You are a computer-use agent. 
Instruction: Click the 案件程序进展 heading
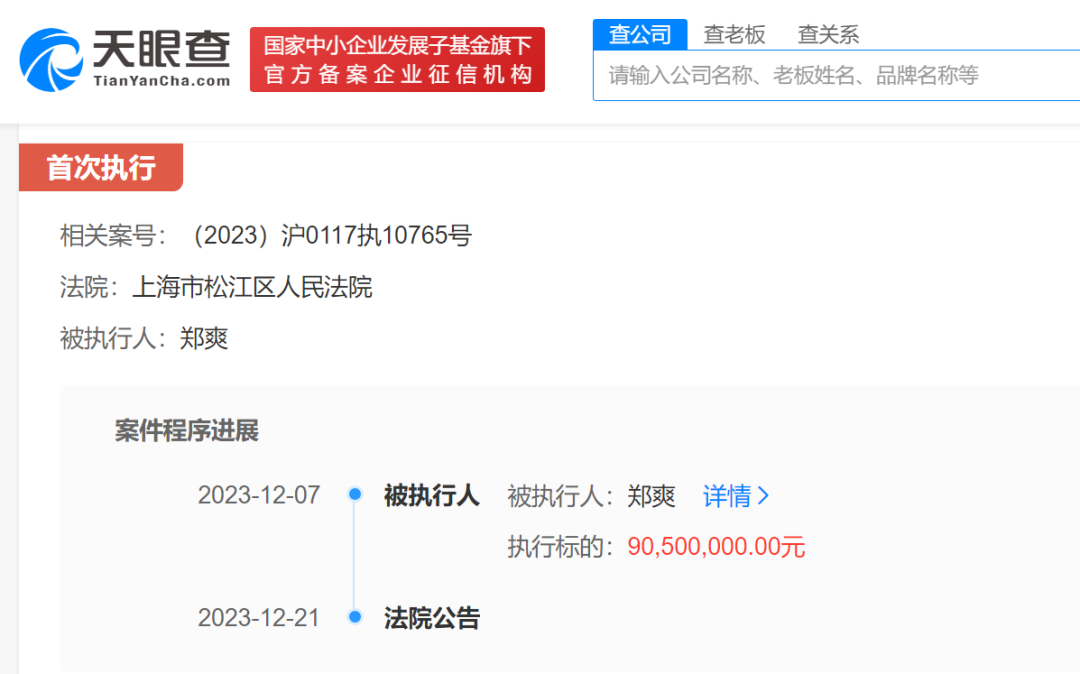(186, 431)
